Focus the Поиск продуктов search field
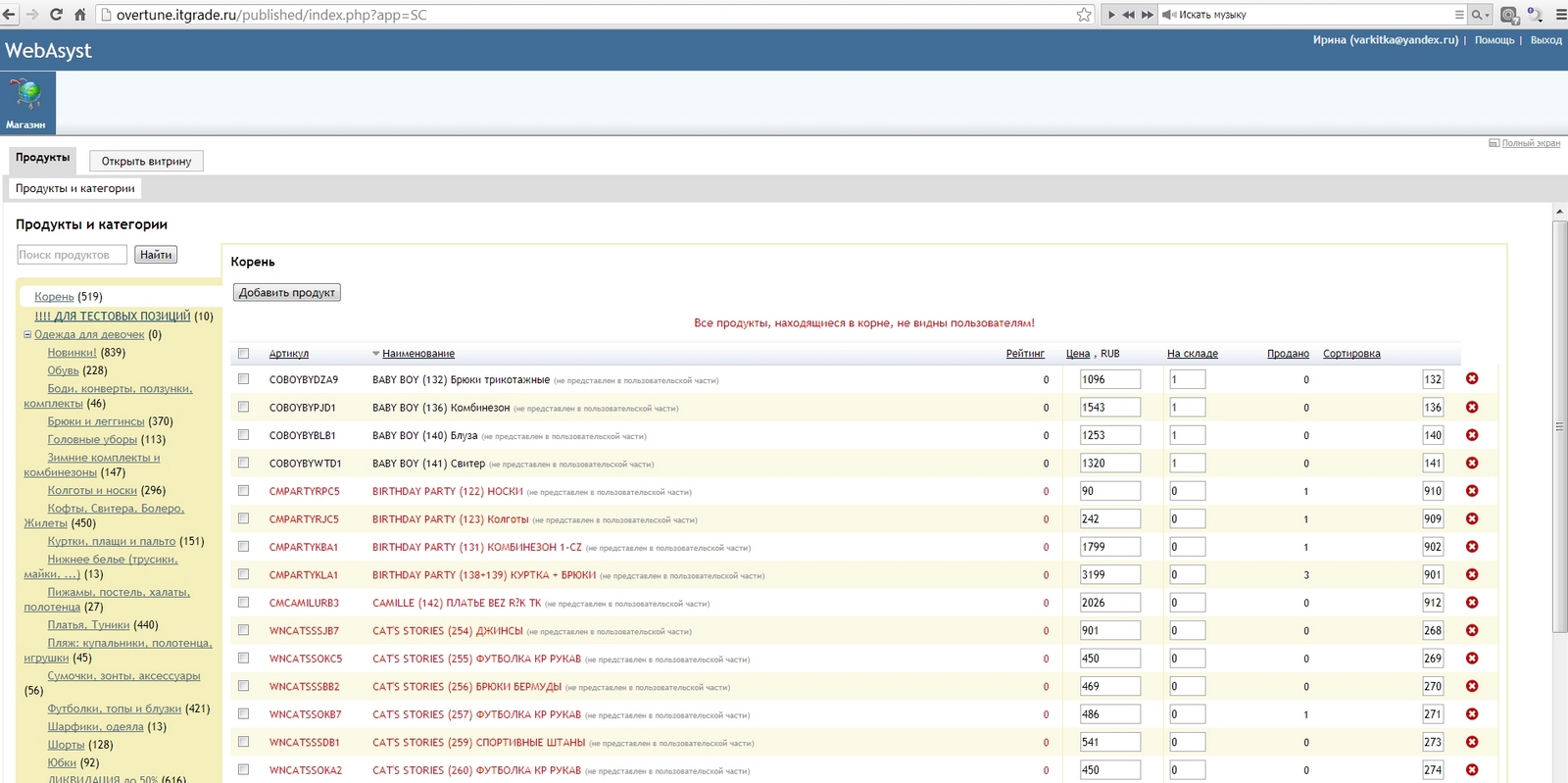 [x=72, y=255]
